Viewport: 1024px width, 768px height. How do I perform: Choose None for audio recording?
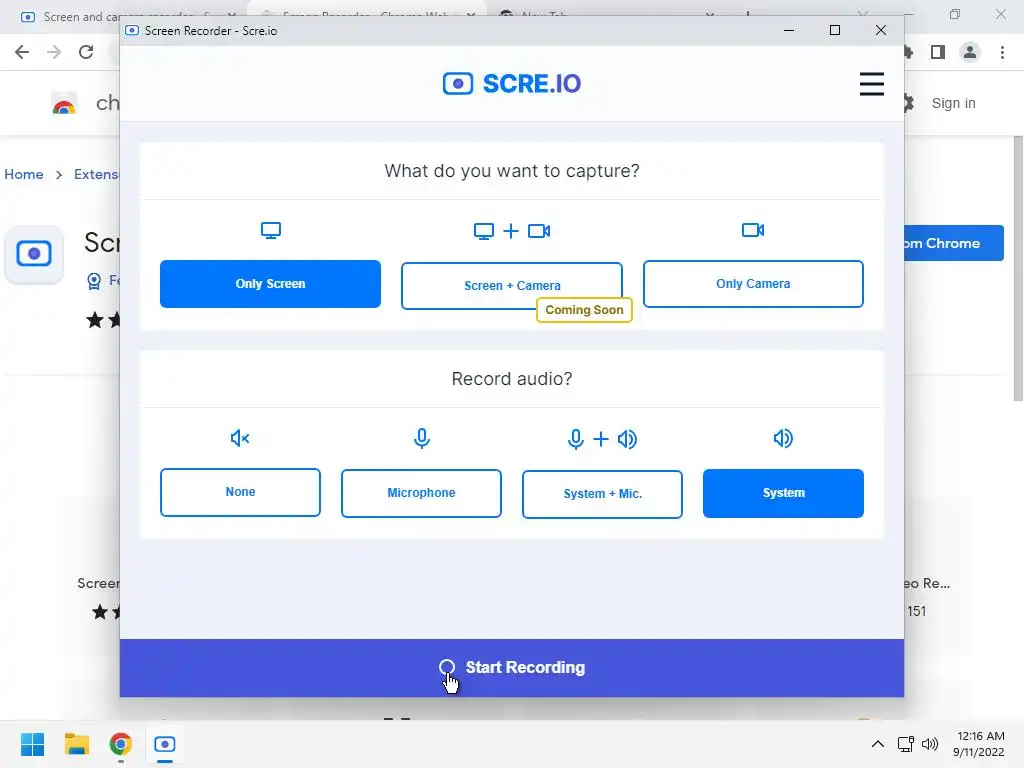coord(240,492)
